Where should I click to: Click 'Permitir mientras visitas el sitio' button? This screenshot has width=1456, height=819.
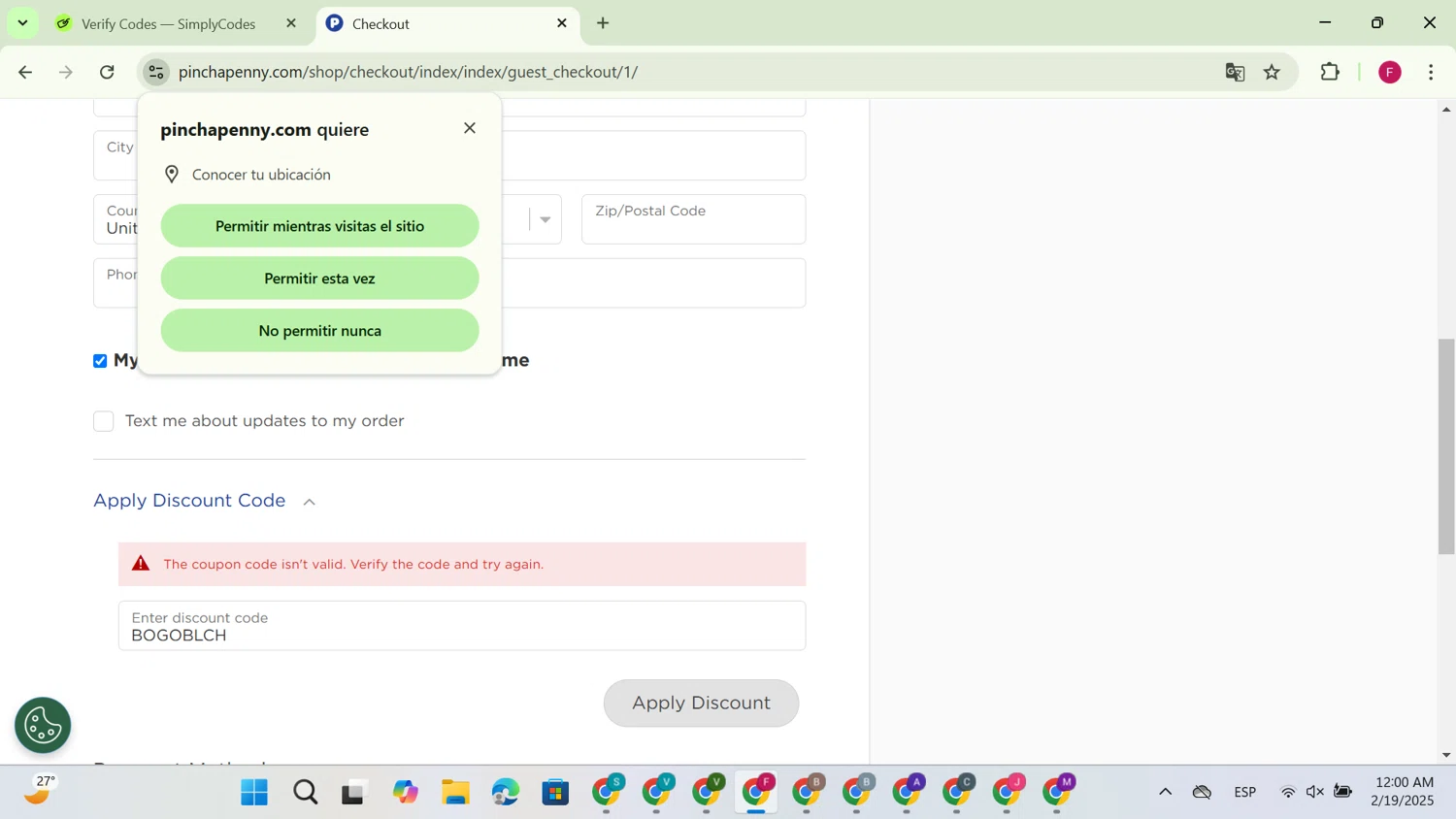[x=319, y=226]
